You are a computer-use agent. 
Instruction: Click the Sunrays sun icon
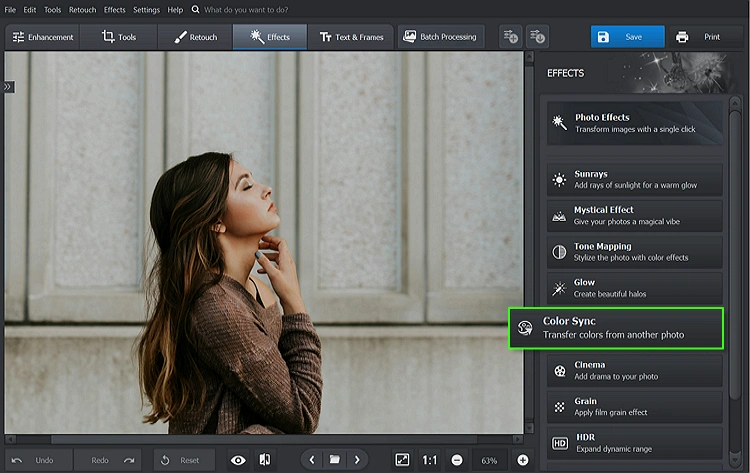point(559,180)
